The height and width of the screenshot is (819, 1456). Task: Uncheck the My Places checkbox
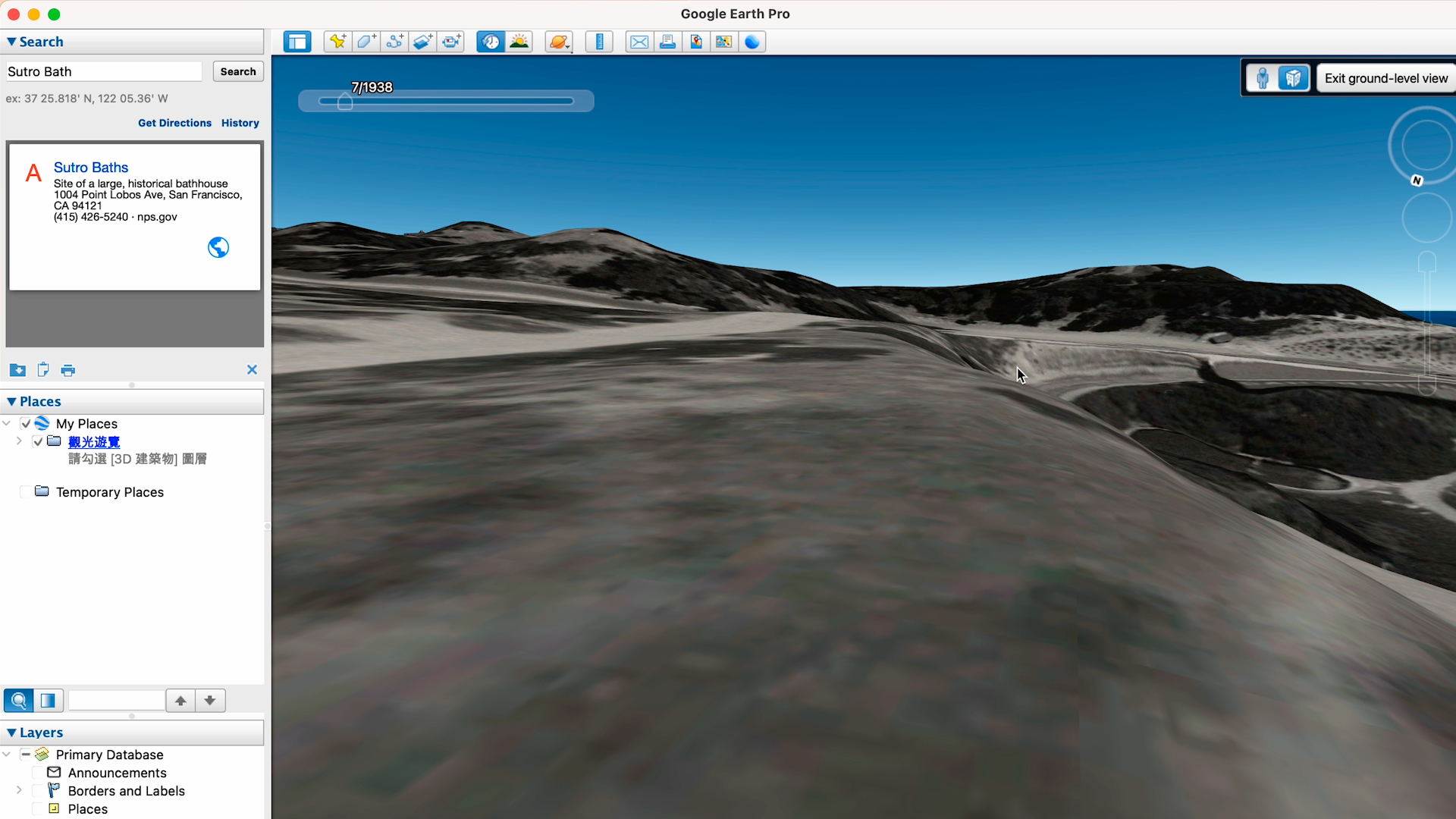pyautogui.click(x=26, y=424)
